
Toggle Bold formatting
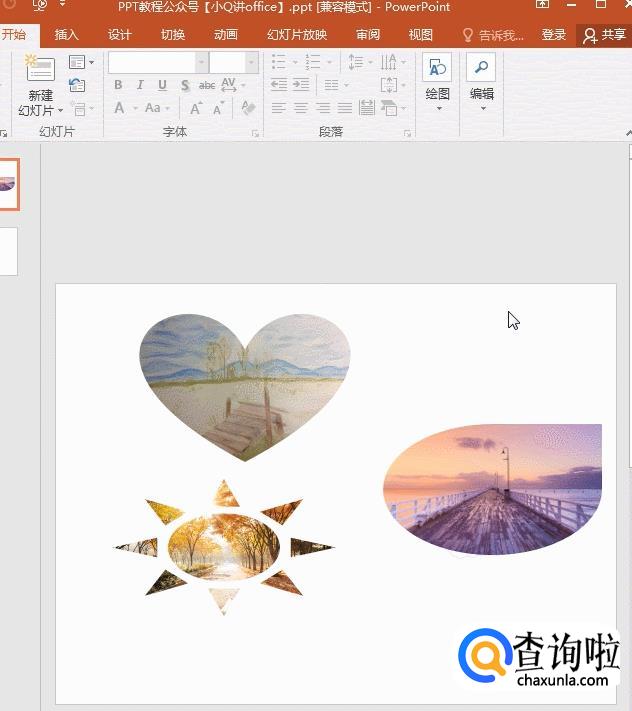(x=118, y=85)
